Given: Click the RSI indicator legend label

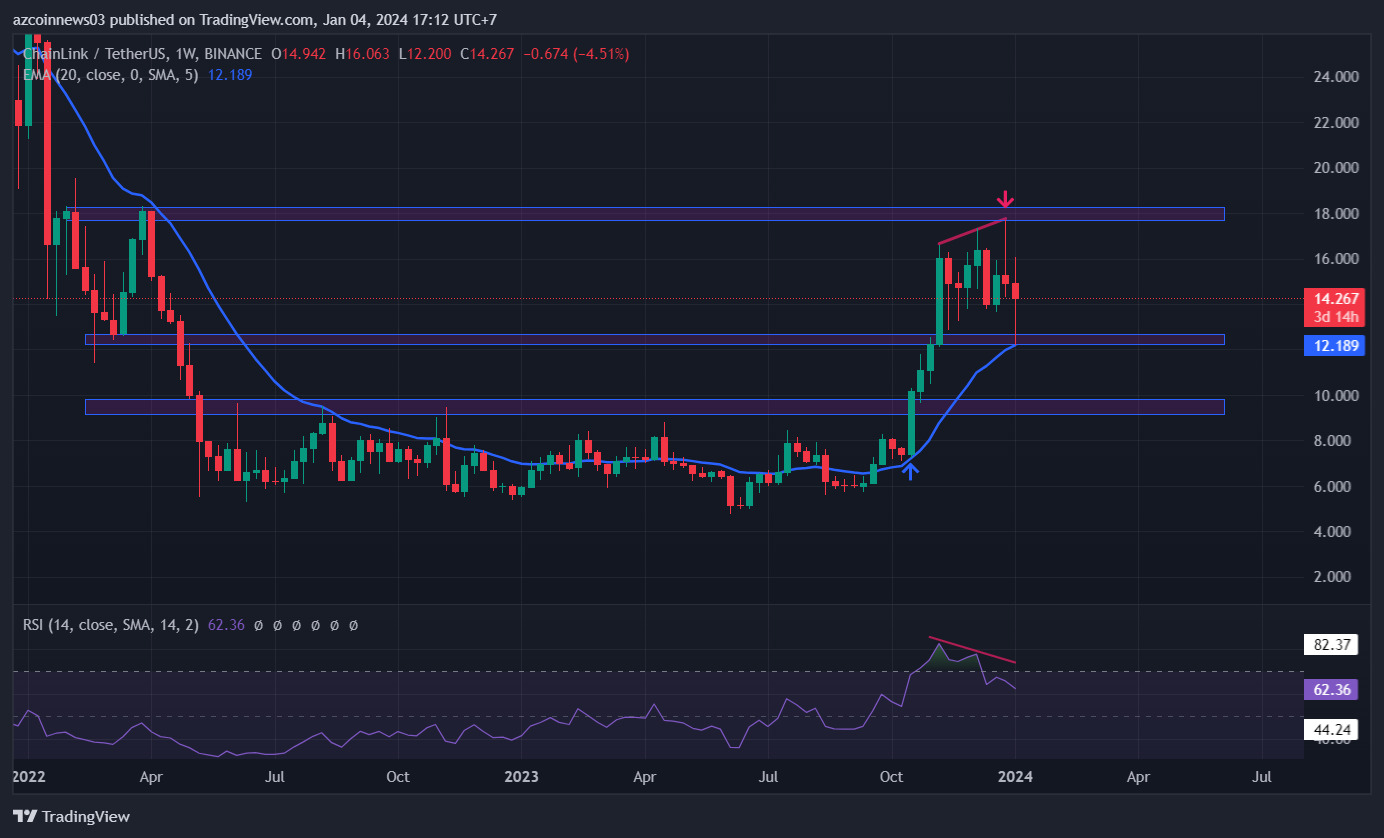Looking at the screenshot, I should click(x=112, y=625).
